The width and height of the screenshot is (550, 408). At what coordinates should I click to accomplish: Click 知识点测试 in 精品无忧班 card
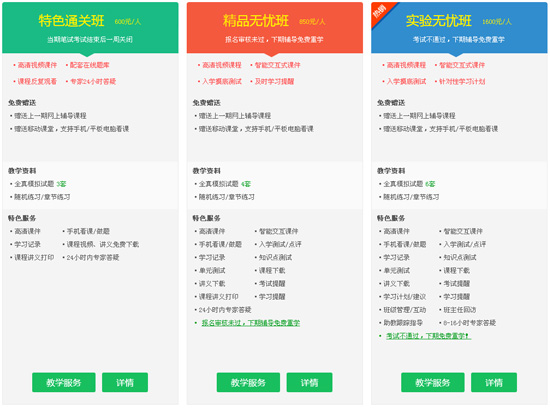275,257
